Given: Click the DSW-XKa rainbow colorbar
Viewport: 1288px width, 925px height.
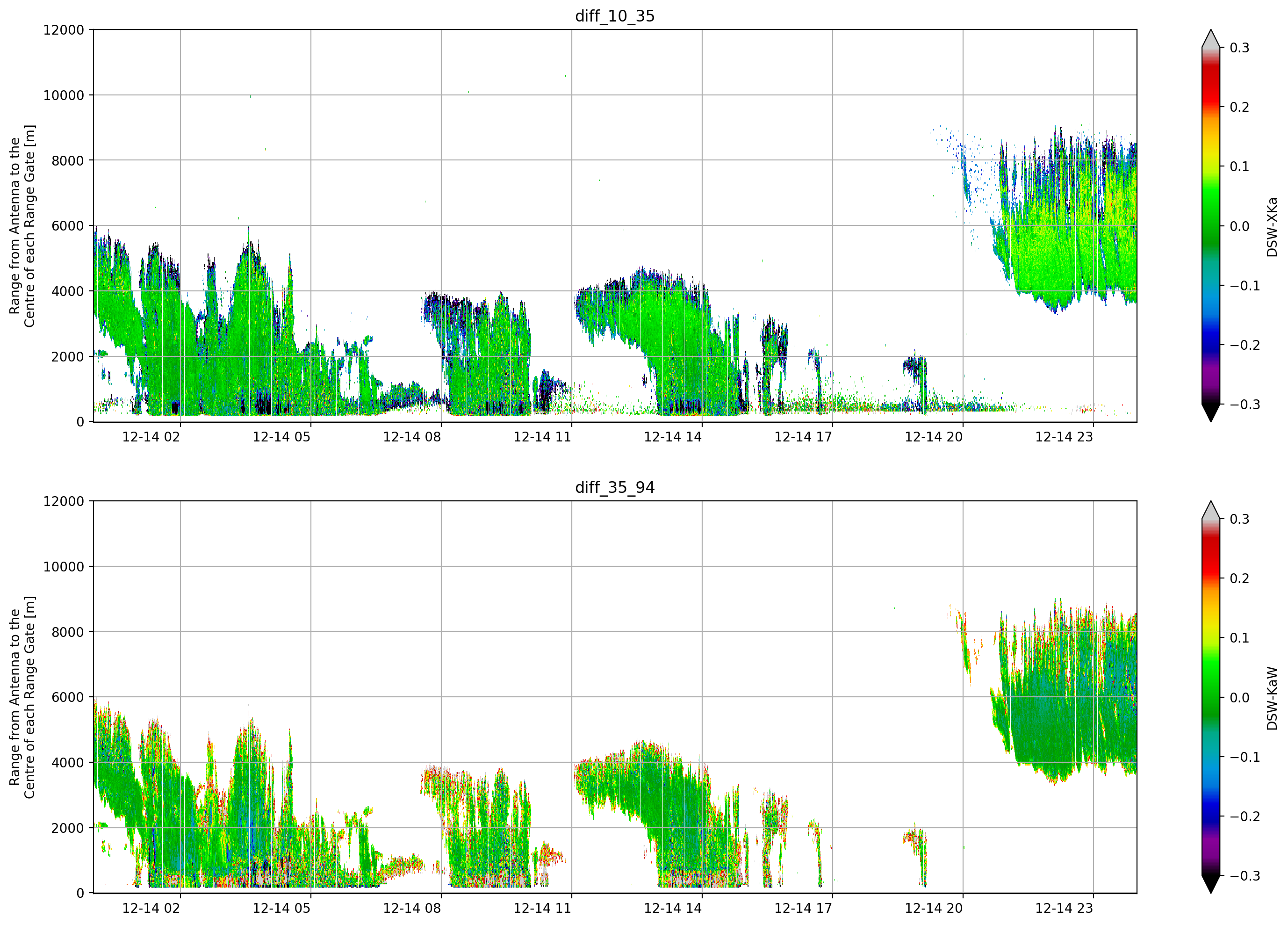Looking at the screenshot, I should (1211, 225).
